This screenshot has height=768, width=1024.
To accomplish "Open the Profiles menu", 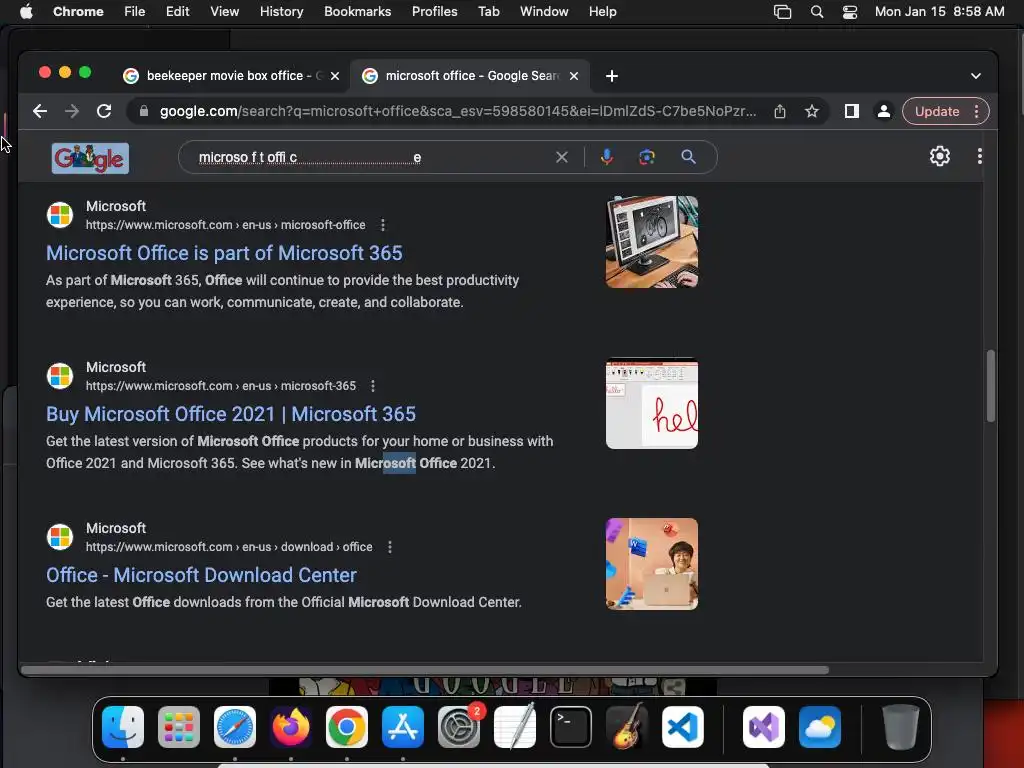I will click(x=434, y=12).
